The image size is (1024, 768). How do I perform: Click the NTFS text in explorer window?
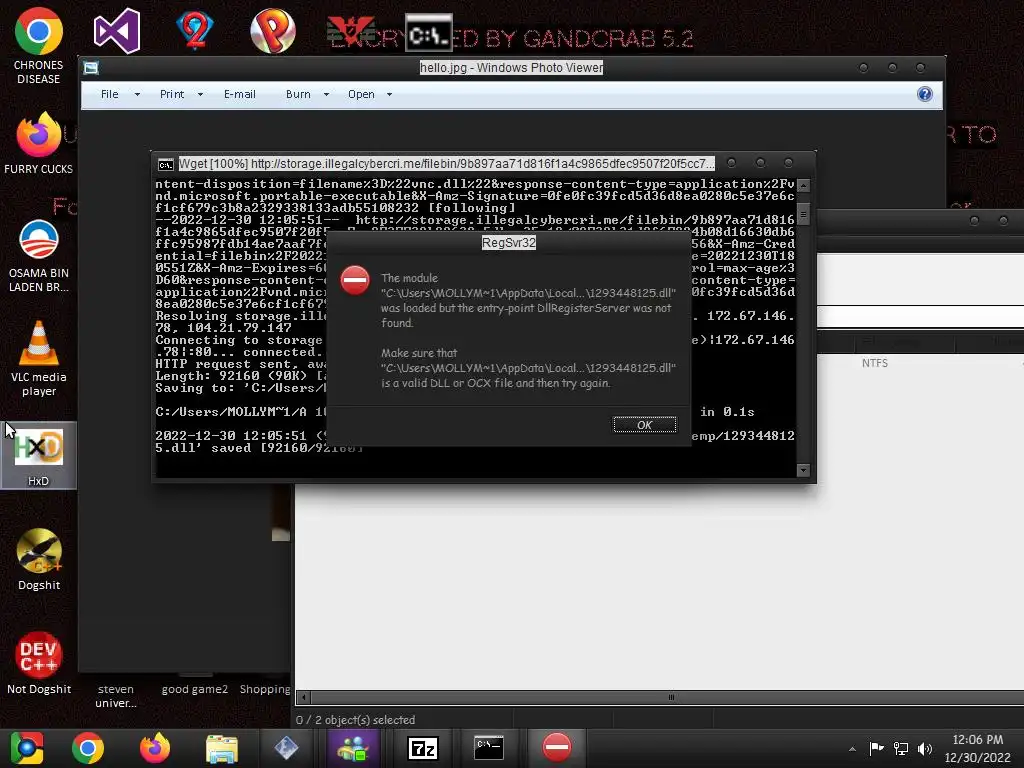click(x=874, y=363)
